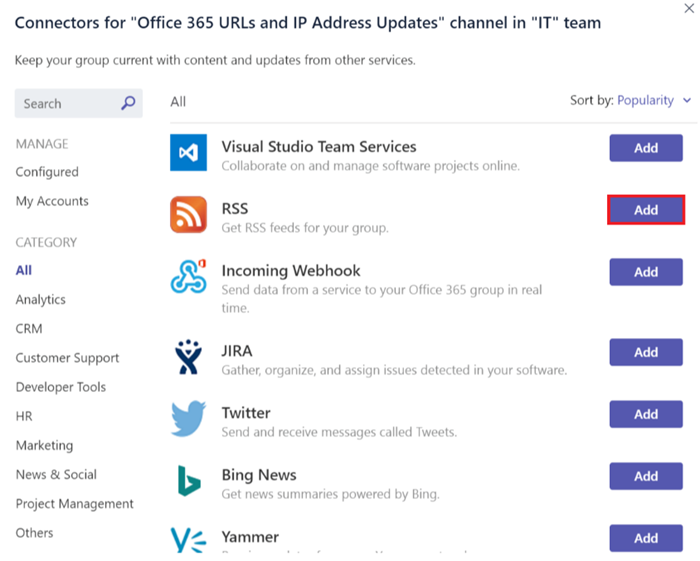Image resolution: width=700 pixels, height=561 pixels.
Task: Select the Developer Tools category
Action: pos(61,387)
